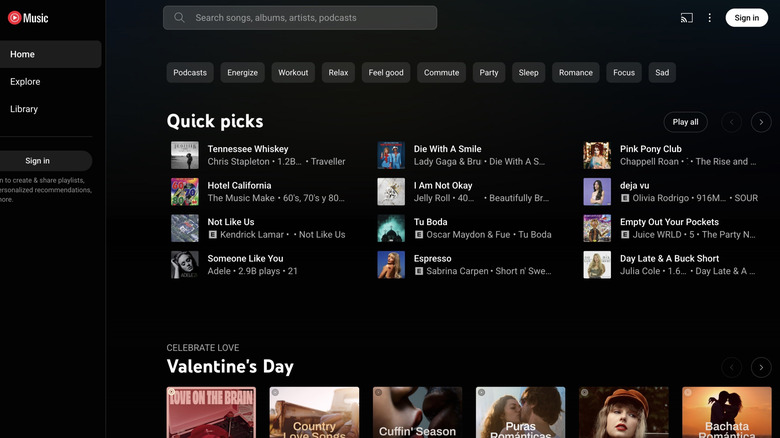Open the three-dot settings menu
Viewport: 780px width, 438px height.
click(x=710, y=18)
